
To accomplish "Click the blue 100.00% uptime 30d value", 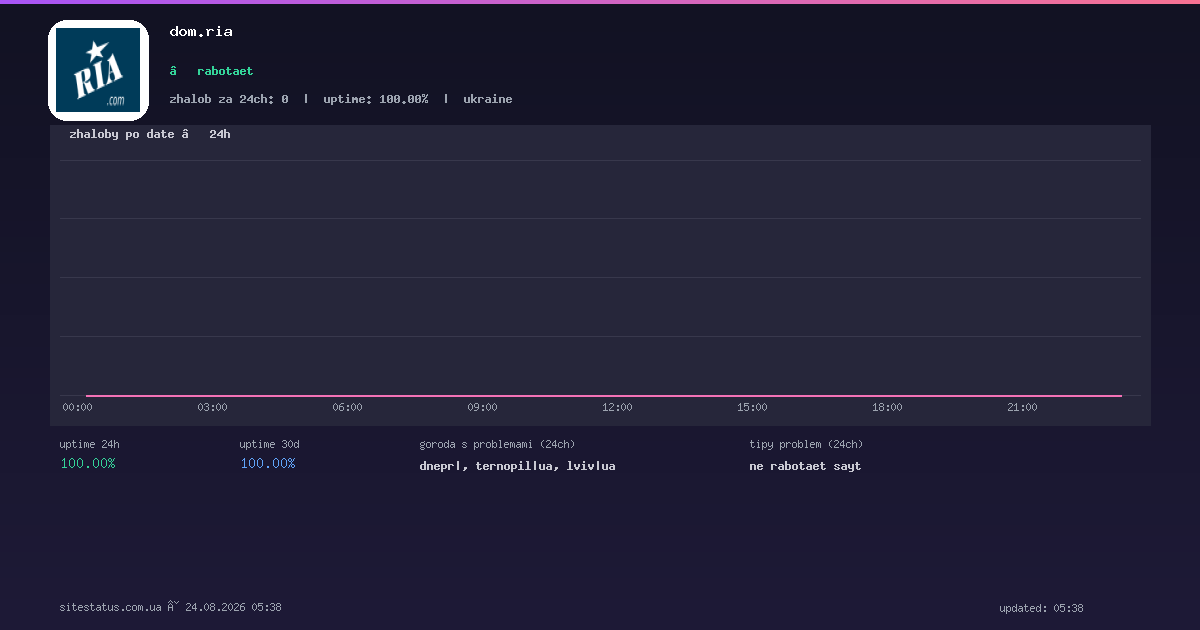I will tap(268, 463).
